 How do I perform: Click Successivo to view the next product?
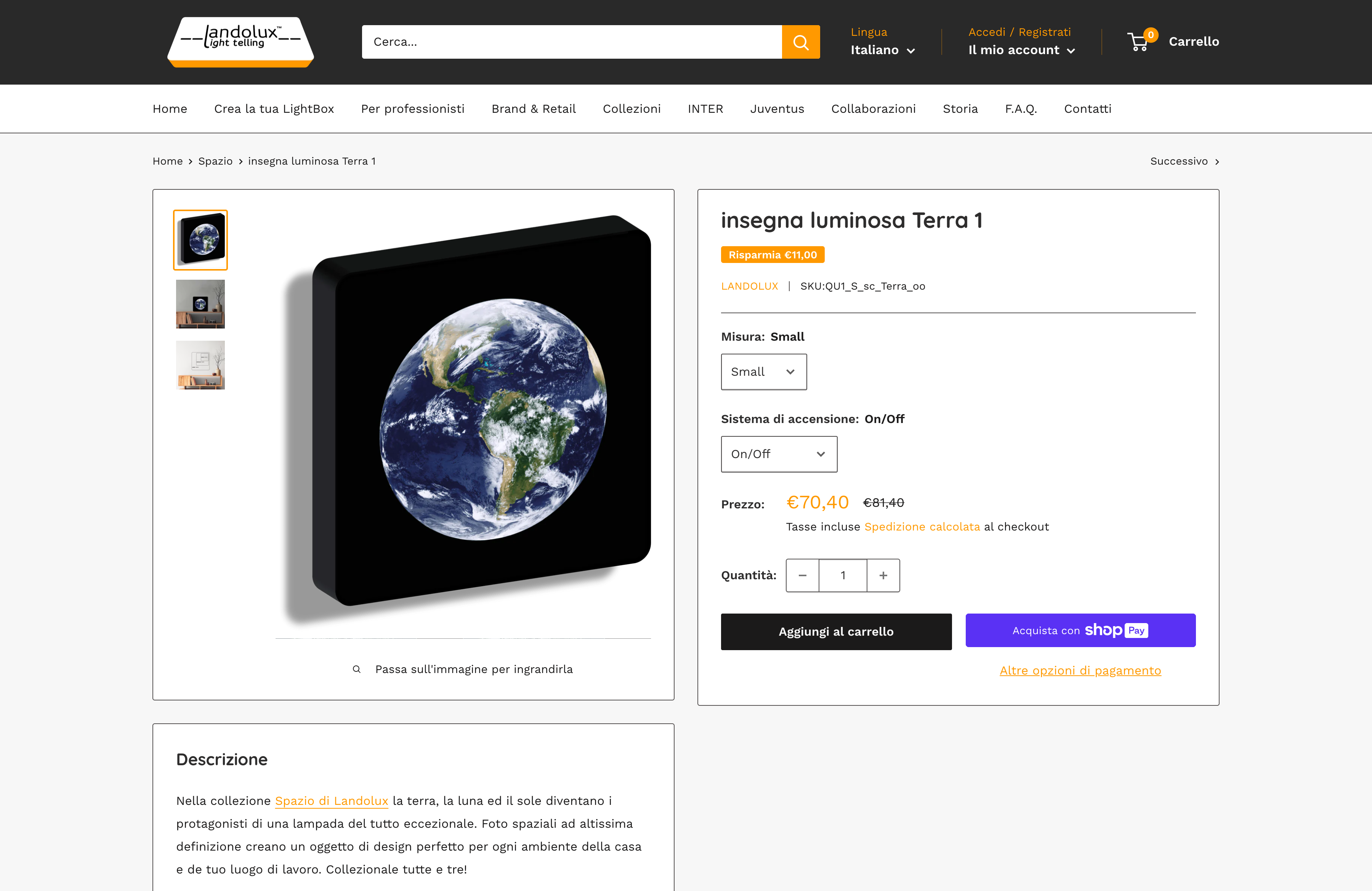pyautogui.click(x=1179, y=161)
